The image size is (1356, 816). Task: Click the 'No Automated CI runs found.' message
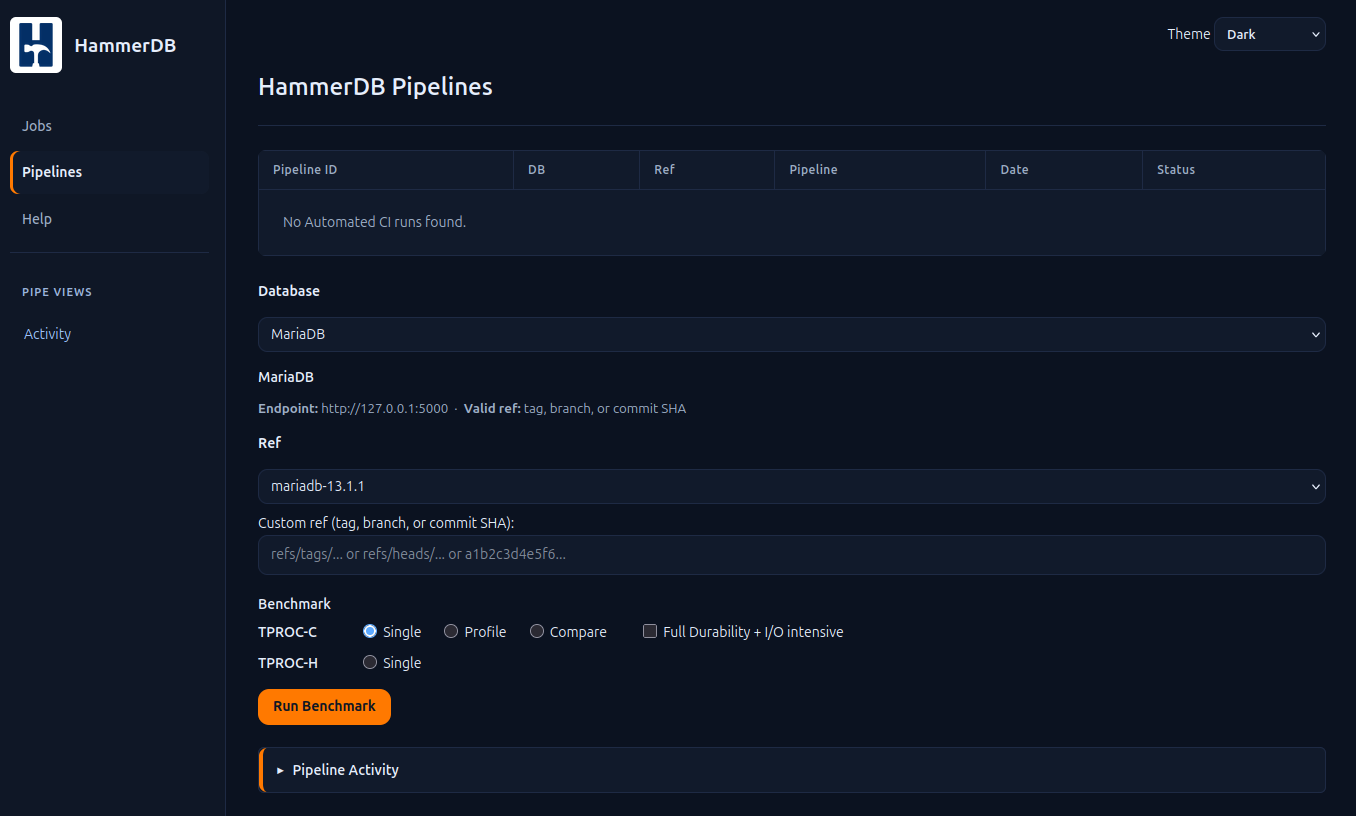pyautogui.click(x=374, y=222)
